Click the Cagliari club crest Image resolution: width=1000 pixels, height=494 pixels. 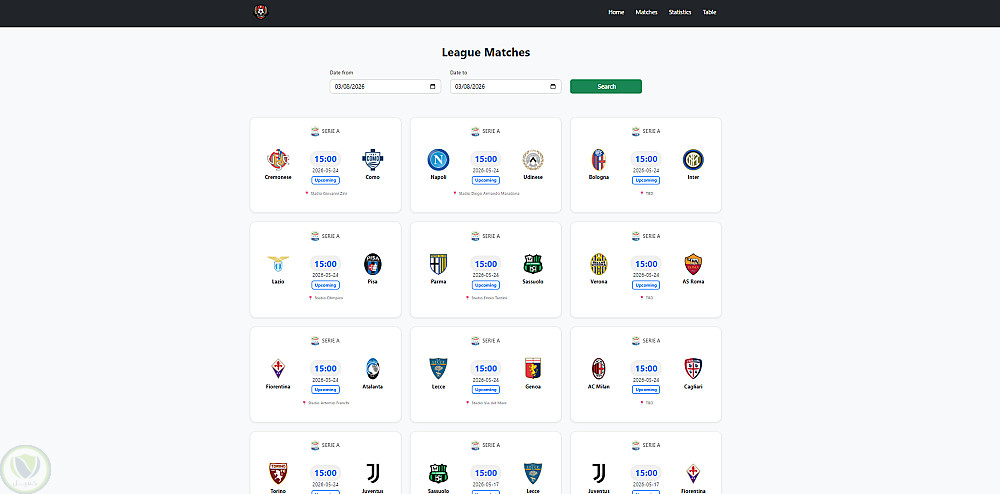(693, 368)
